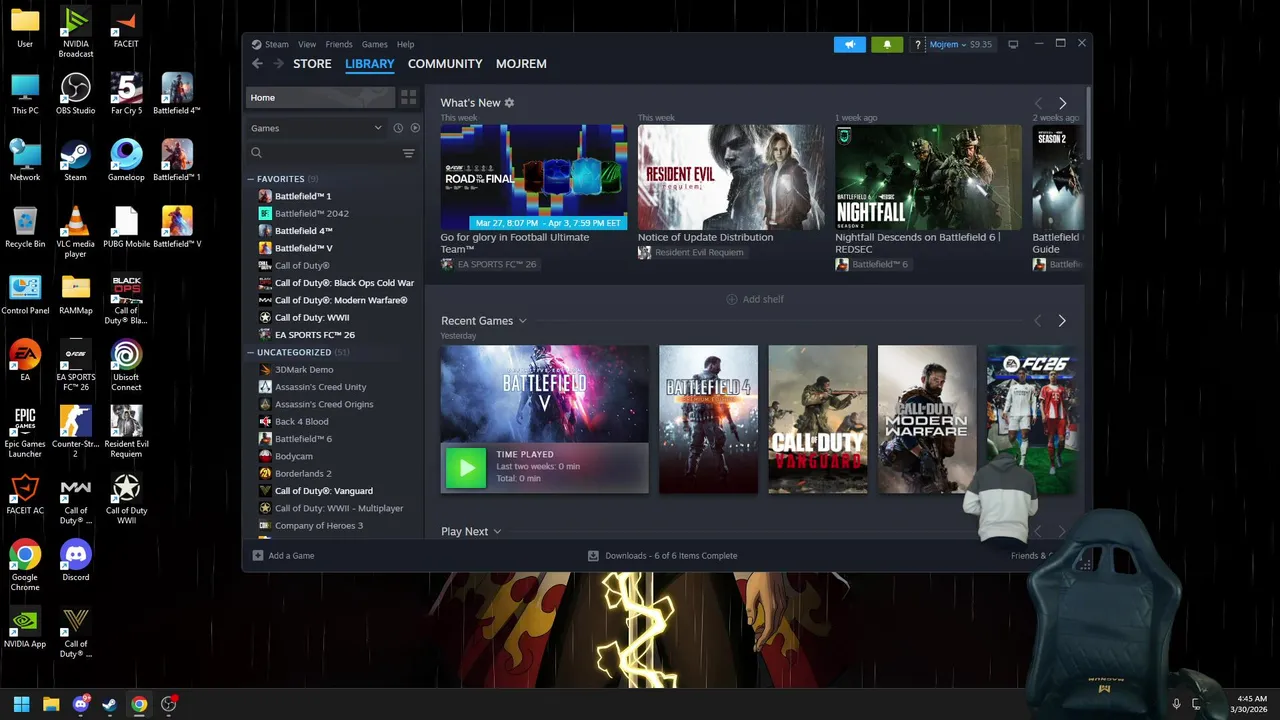Open the Help menu
The width and height of the screenshot is (1280, 720).
[x=405, y=45]
